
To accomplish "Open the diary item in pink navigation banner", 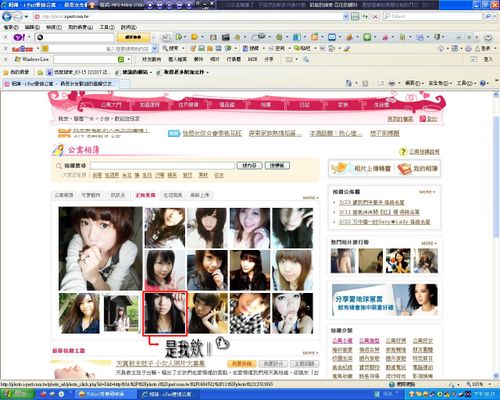I will tap(304, 105).
